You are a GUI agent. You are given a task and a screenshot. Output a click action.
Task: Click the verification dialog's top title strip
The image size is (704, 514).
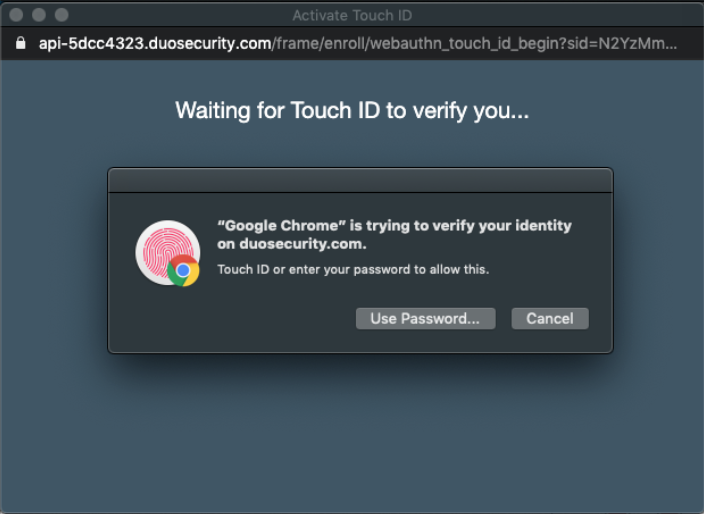(x=360, y=180)
